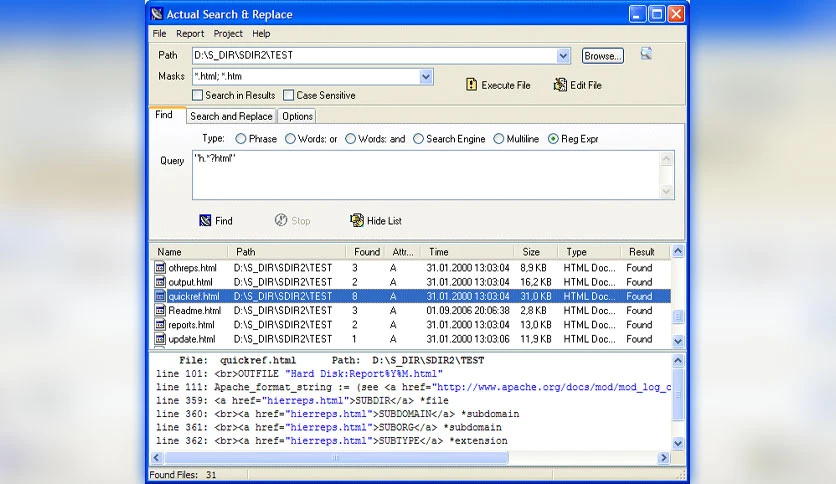Click the update.html file icon
The width and height of the screenshot is (836, 484).
pos(160,339)
